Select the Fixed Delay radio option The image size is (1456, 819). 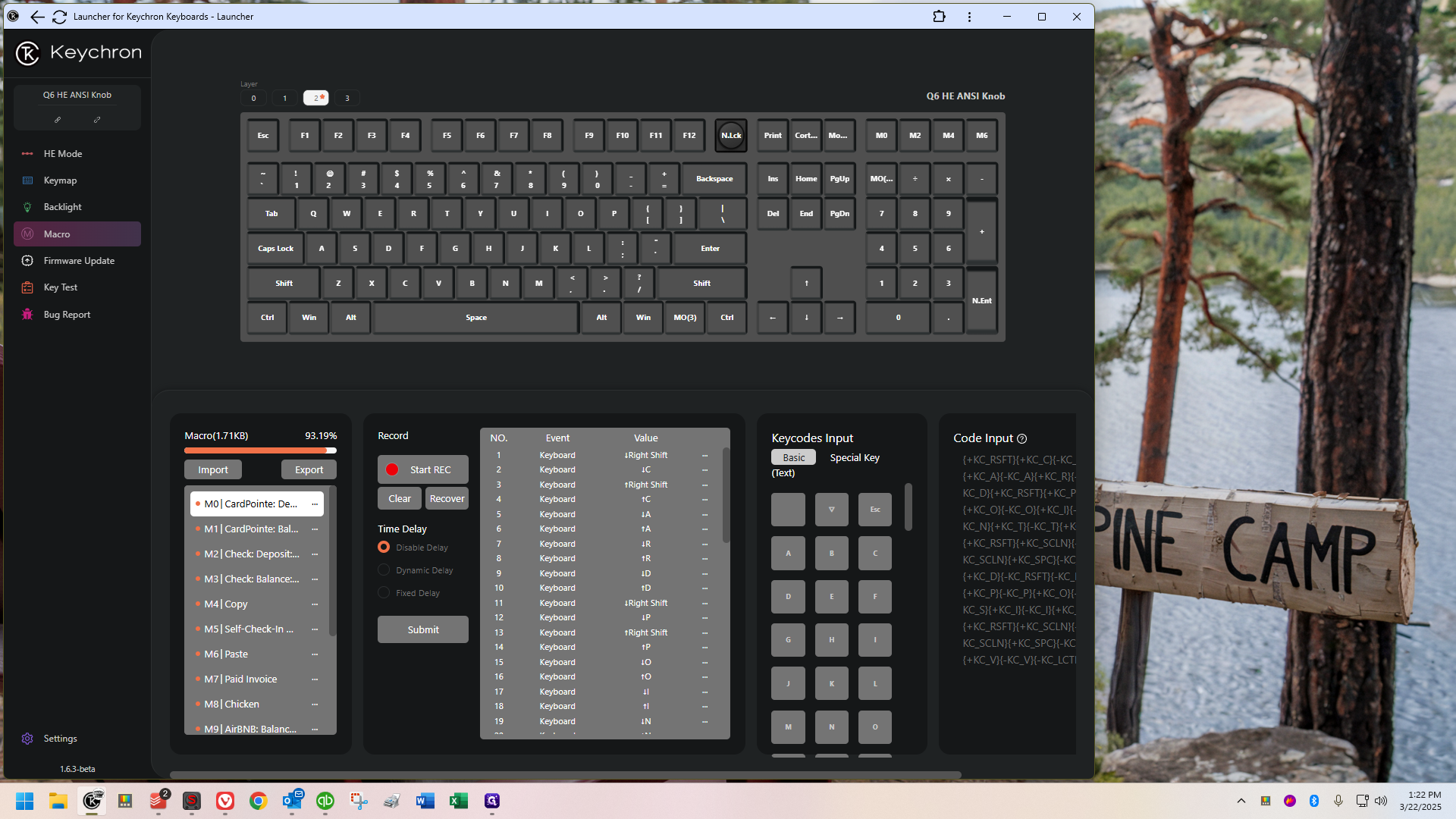click(384, 593)
